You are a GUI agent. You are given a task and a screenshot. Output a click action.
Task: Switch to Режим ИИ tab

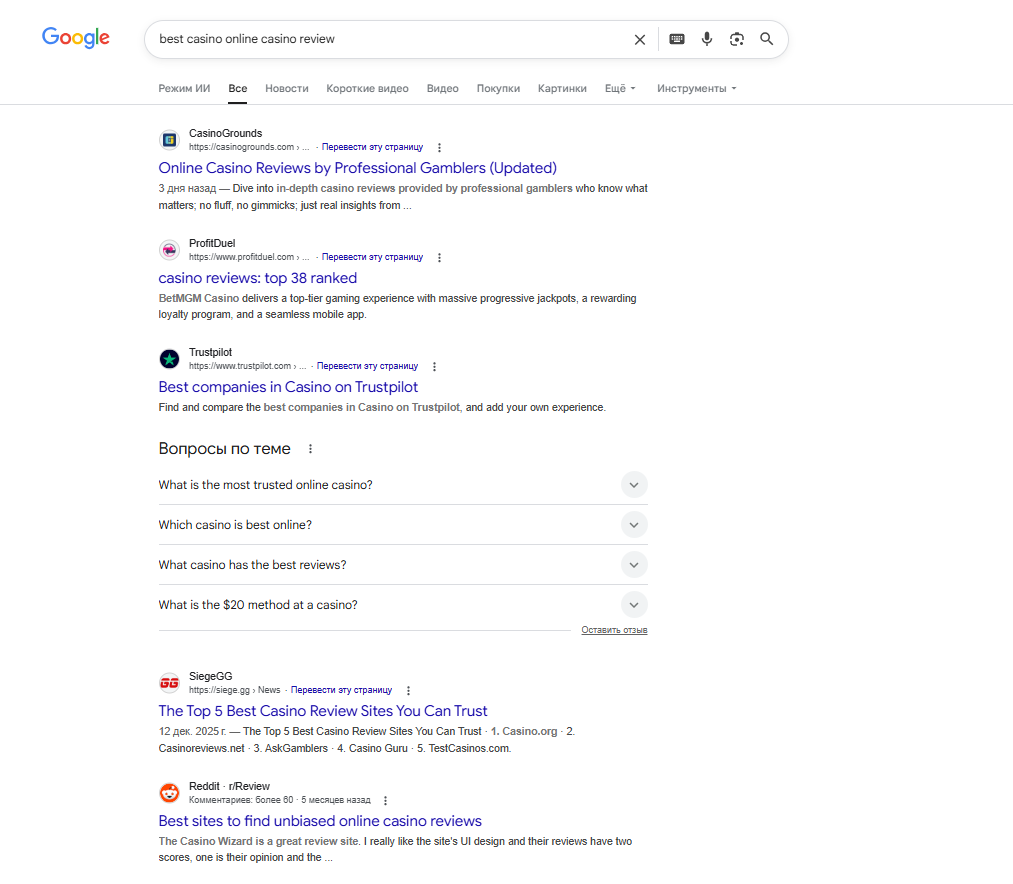[x=184, y=89]
